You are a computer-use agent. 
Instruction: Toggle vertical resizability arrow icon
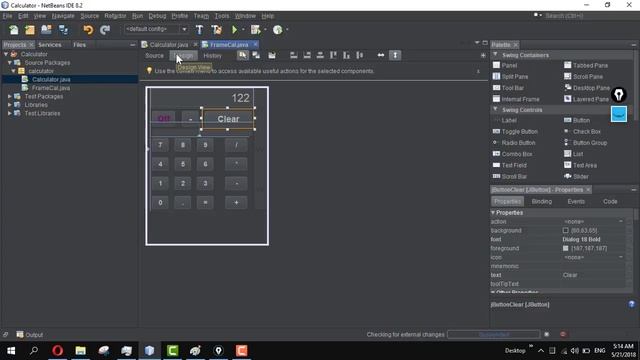tap(395, 55)
